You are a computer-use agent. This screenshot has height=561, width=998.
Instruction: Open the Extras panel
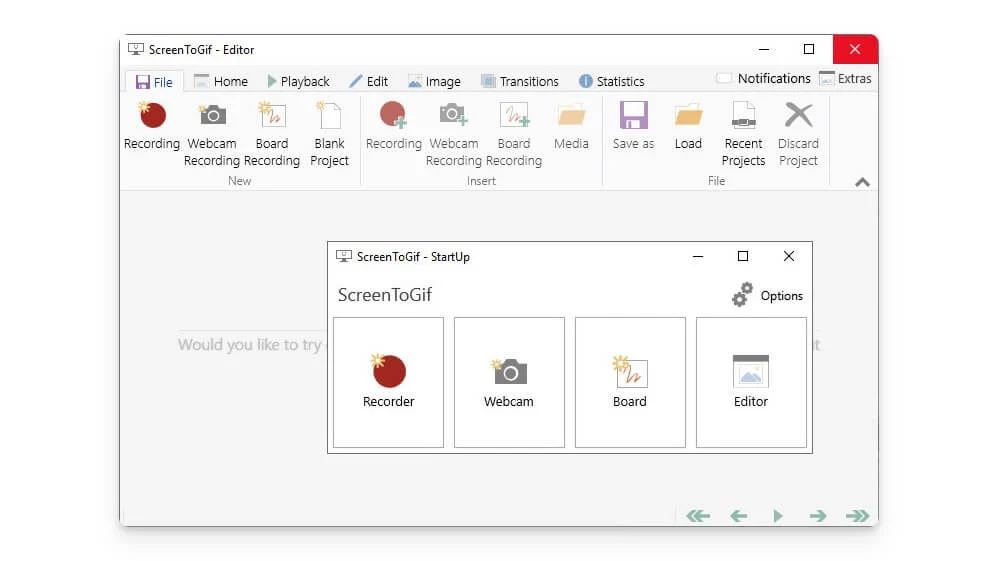click(845, 78)
